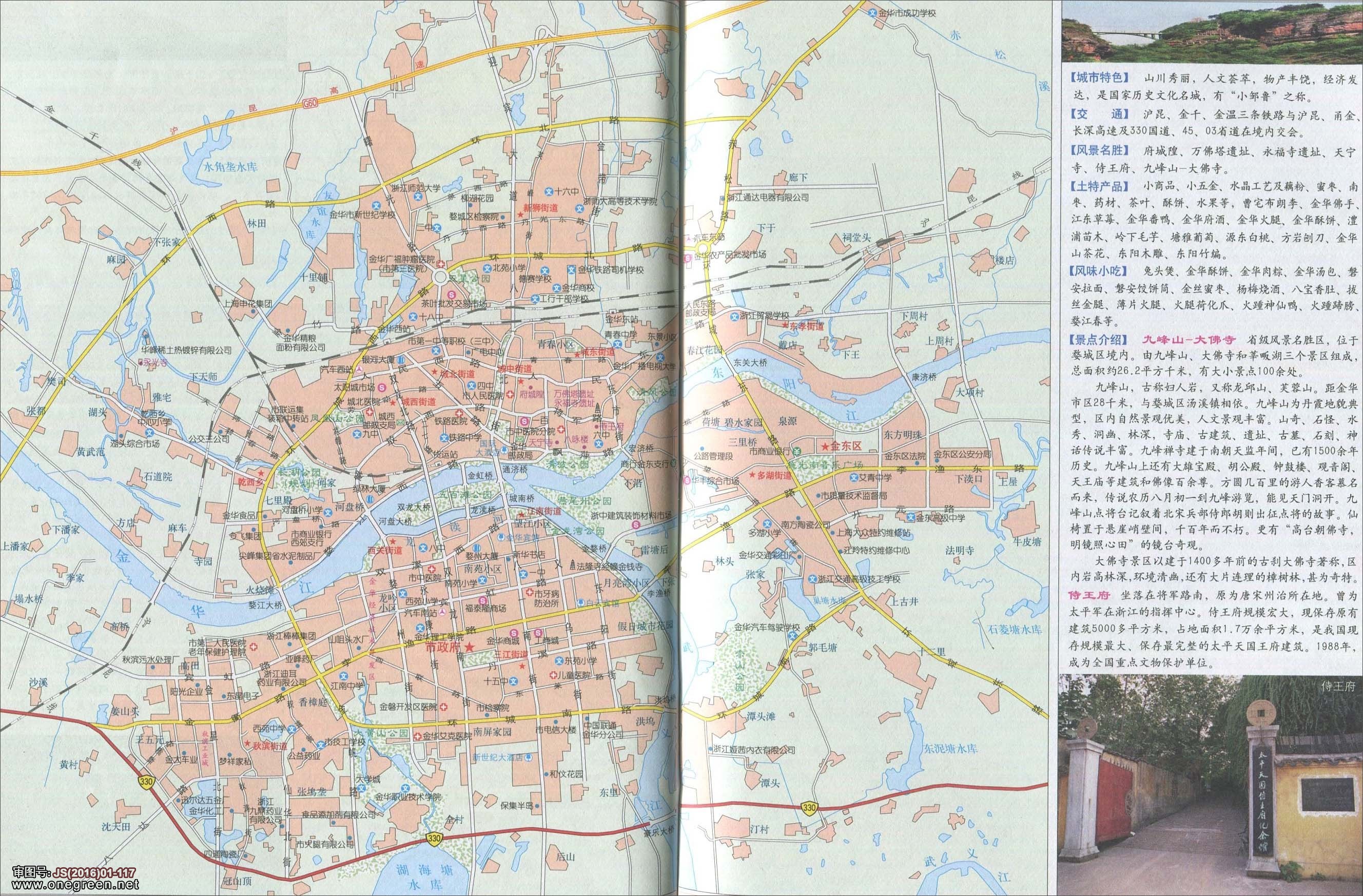1363x896 pixels.
Task: Click the red star at 秋滨街道
Action: [x=247, y=745]
